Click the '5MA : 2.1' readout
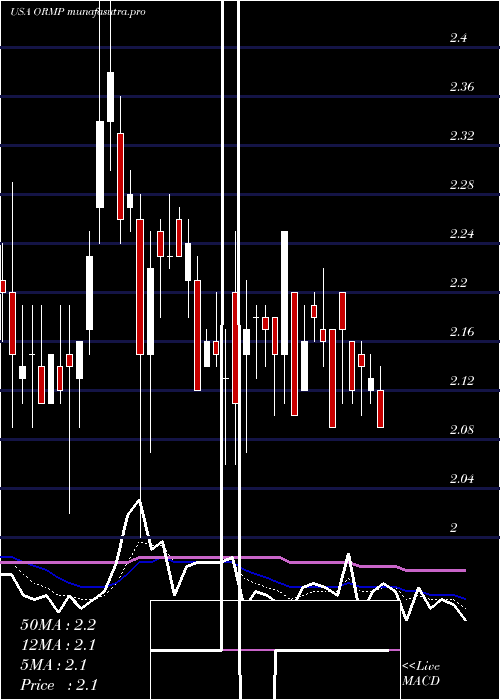The width and height of the screenshot is (500, 700). tap(54, 665)
